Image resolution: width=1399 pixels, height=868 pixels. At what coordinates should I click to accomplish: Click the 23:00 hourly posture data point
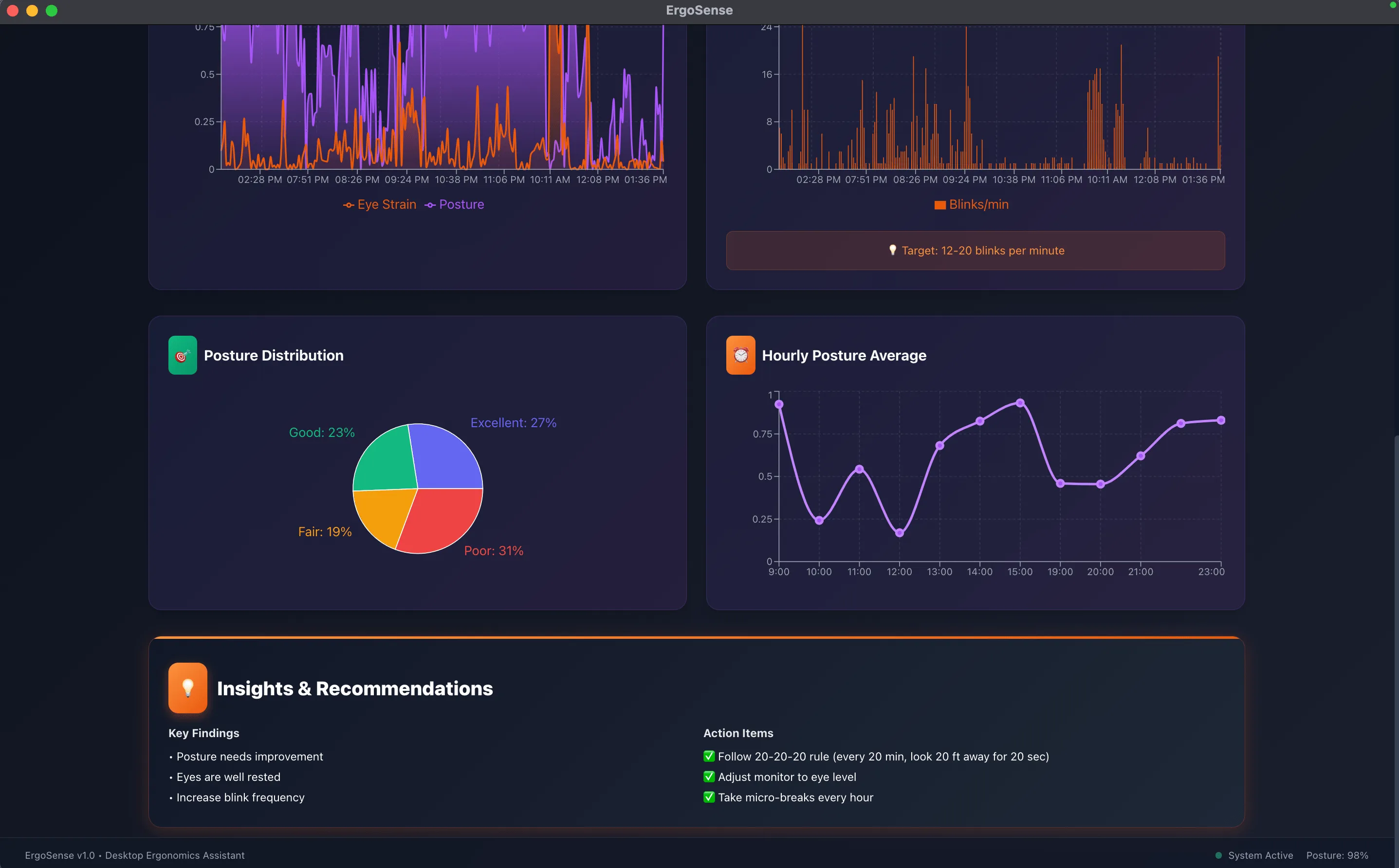tap(1221, 420)
